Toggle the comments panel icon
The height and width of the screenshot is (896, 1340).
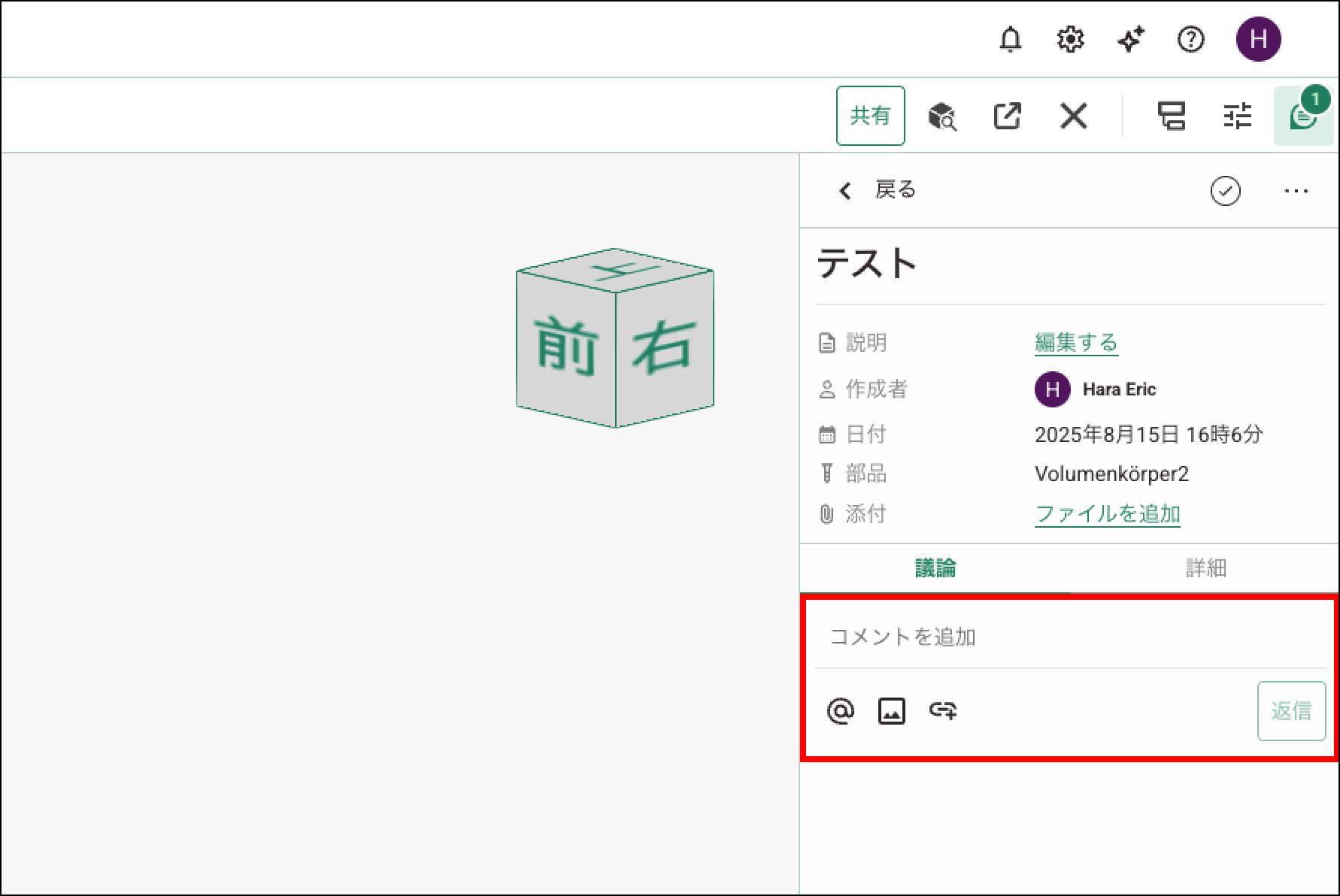[x=1302, y=117]
